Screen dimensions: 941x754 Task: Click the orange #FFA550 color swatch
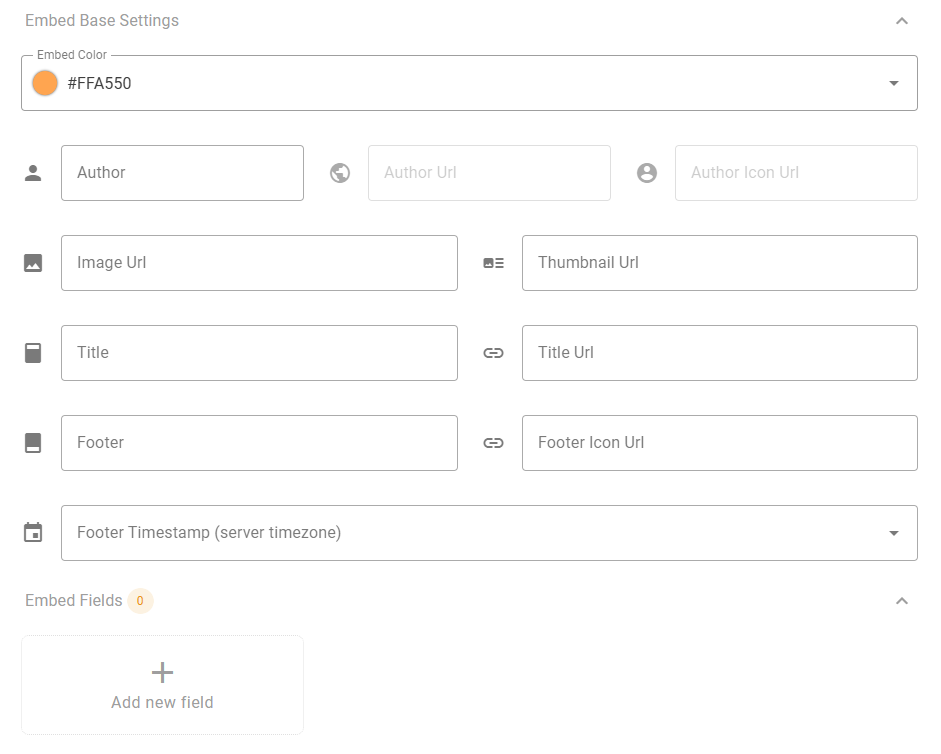[x=45, y=83]
